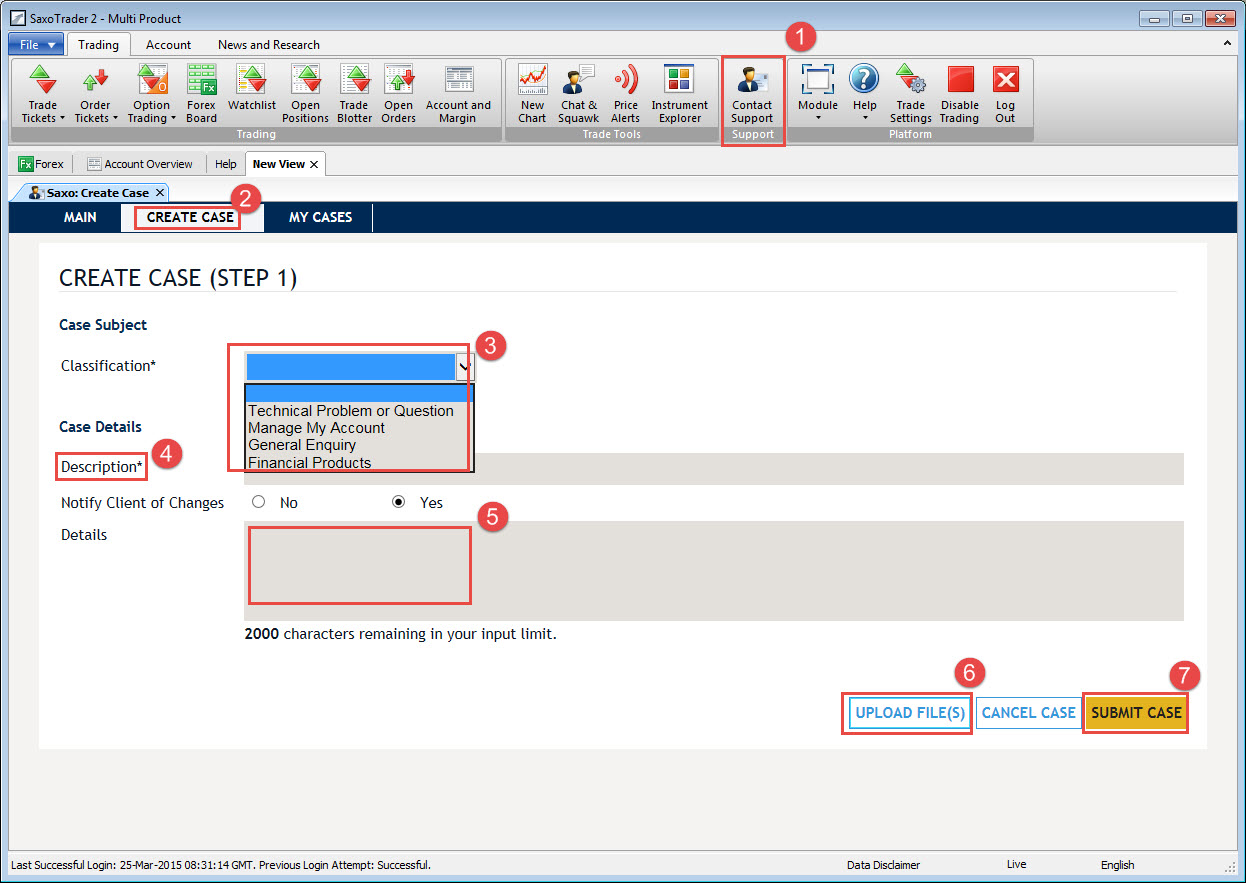This screenshot has width=1246, height=883.
Task: Click the SUBMIT CASE button
Action: [x=1136, y=713]
